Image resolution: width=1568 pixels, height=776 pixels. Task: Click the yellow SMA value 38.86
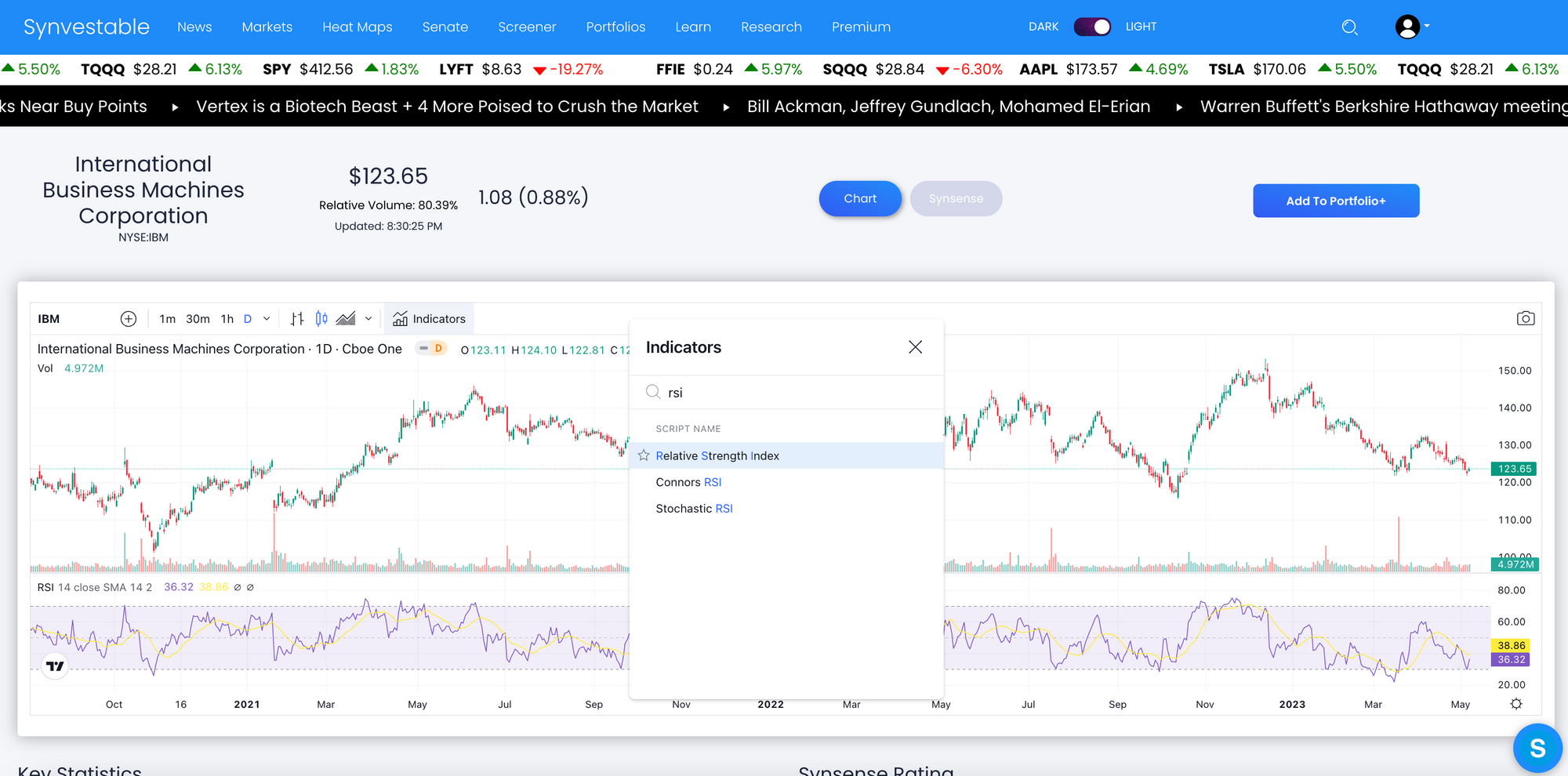(213, 587)
